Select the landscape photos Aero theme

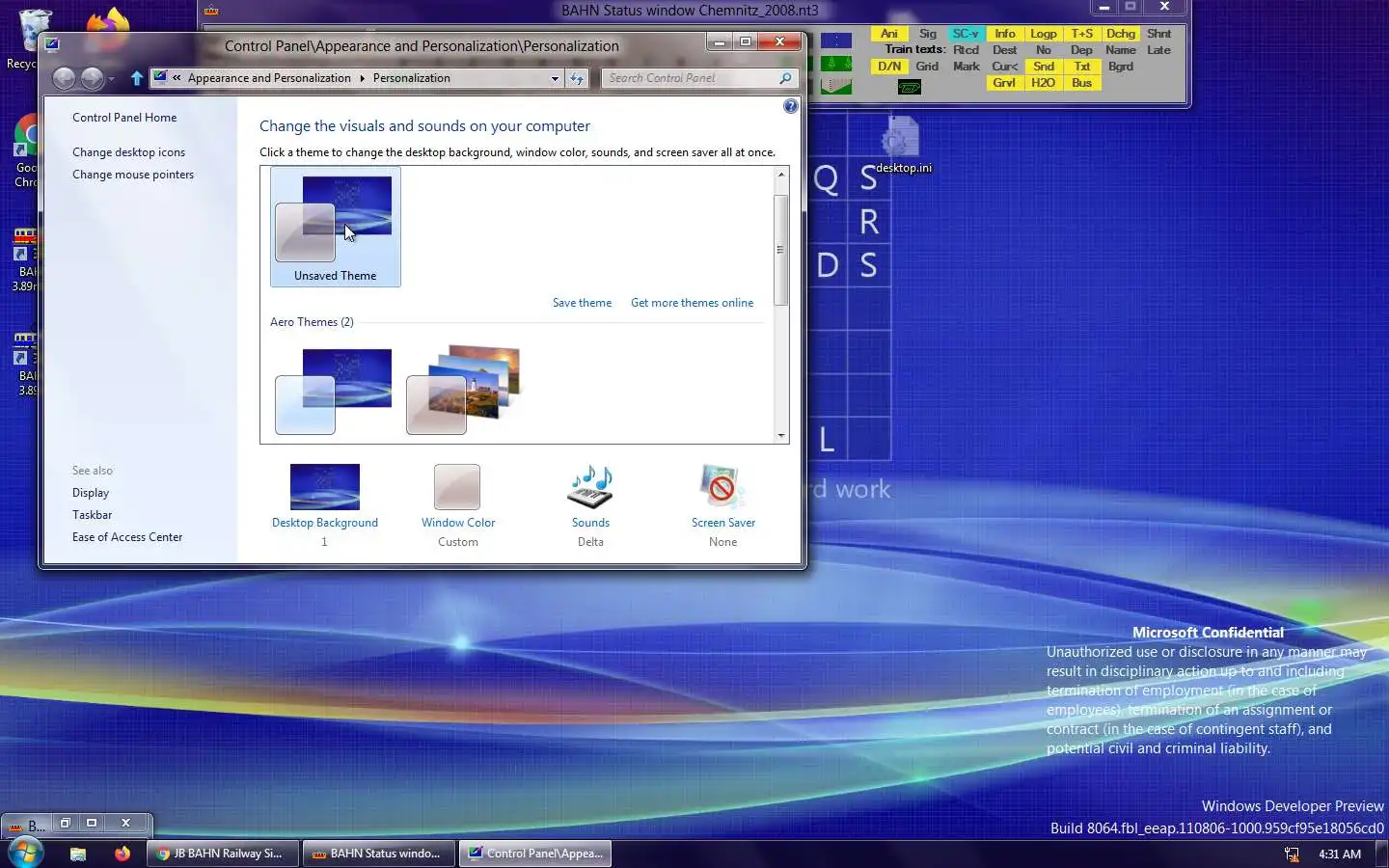(x=464, y=391)
